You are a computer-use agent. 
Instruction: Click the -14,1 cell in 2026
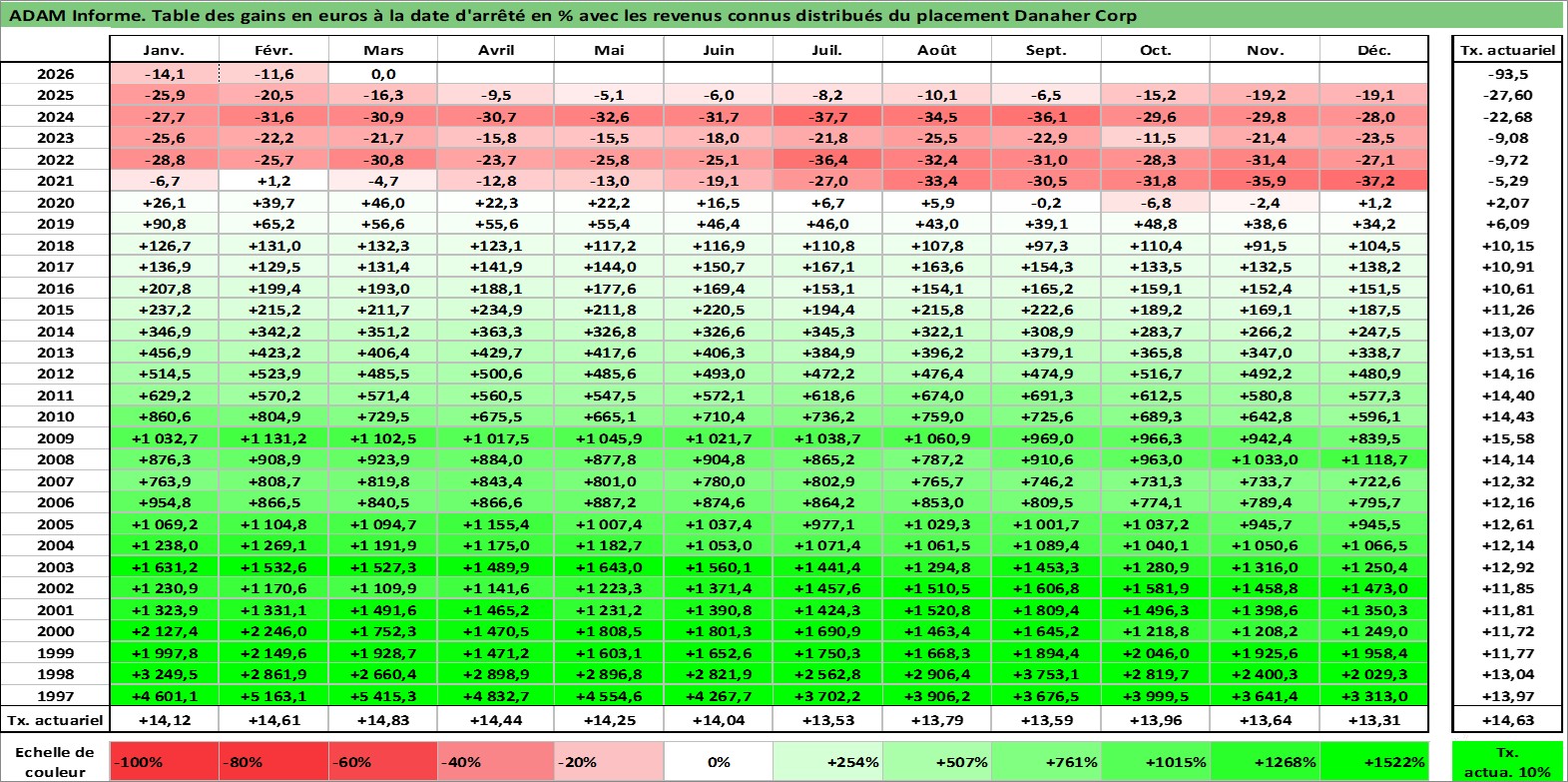(x=164, y=74)
